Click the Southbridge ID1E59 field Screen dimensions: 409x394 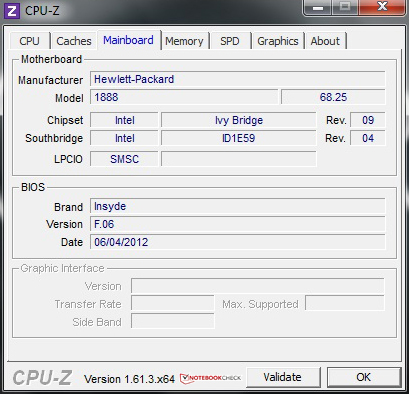239,138
